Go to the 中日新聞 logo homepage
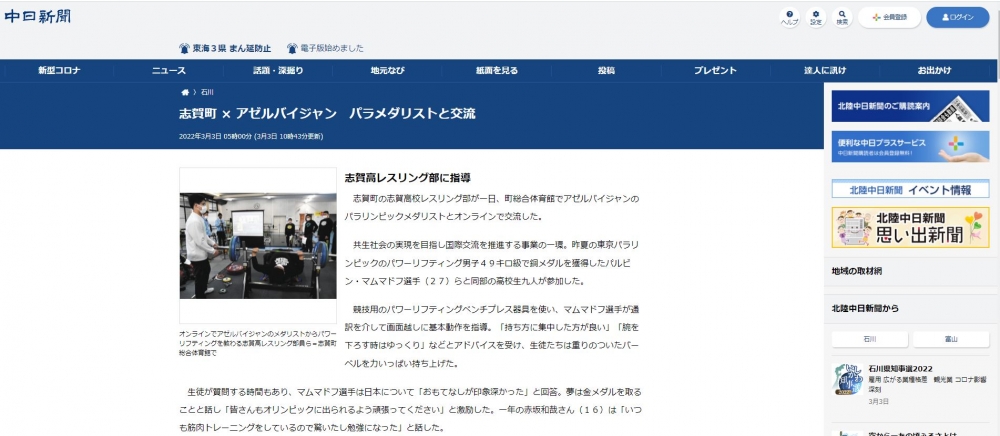The image size is (1000, 436). (38, 17)
